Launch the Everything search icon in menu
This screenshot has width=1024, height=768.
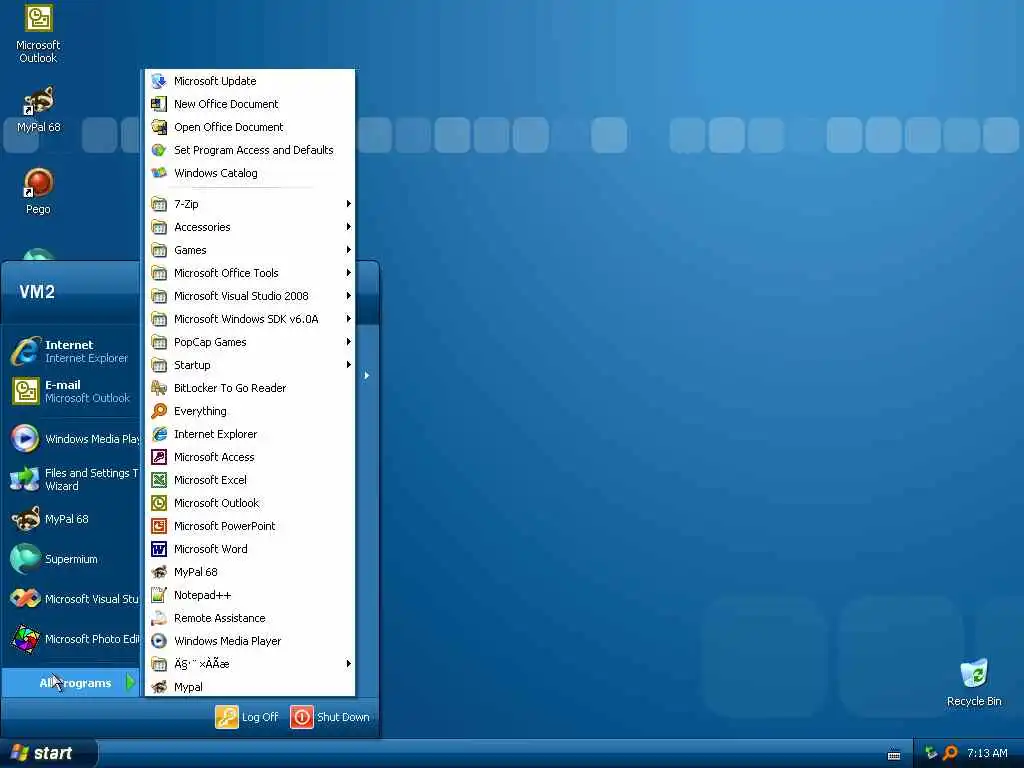159,411
